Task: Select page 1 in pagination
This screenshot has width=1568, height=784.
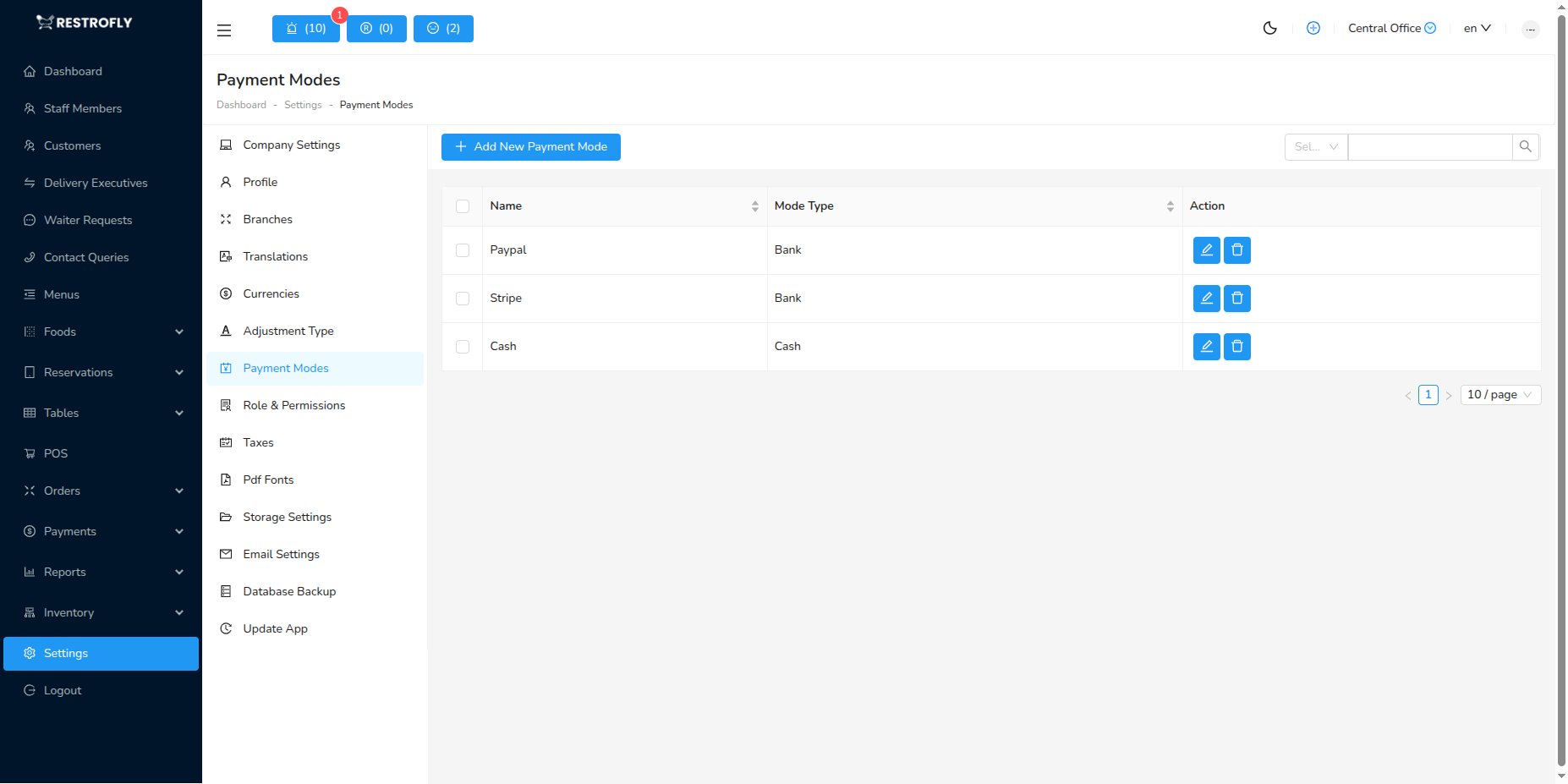Action: (x=1428, y=394)
